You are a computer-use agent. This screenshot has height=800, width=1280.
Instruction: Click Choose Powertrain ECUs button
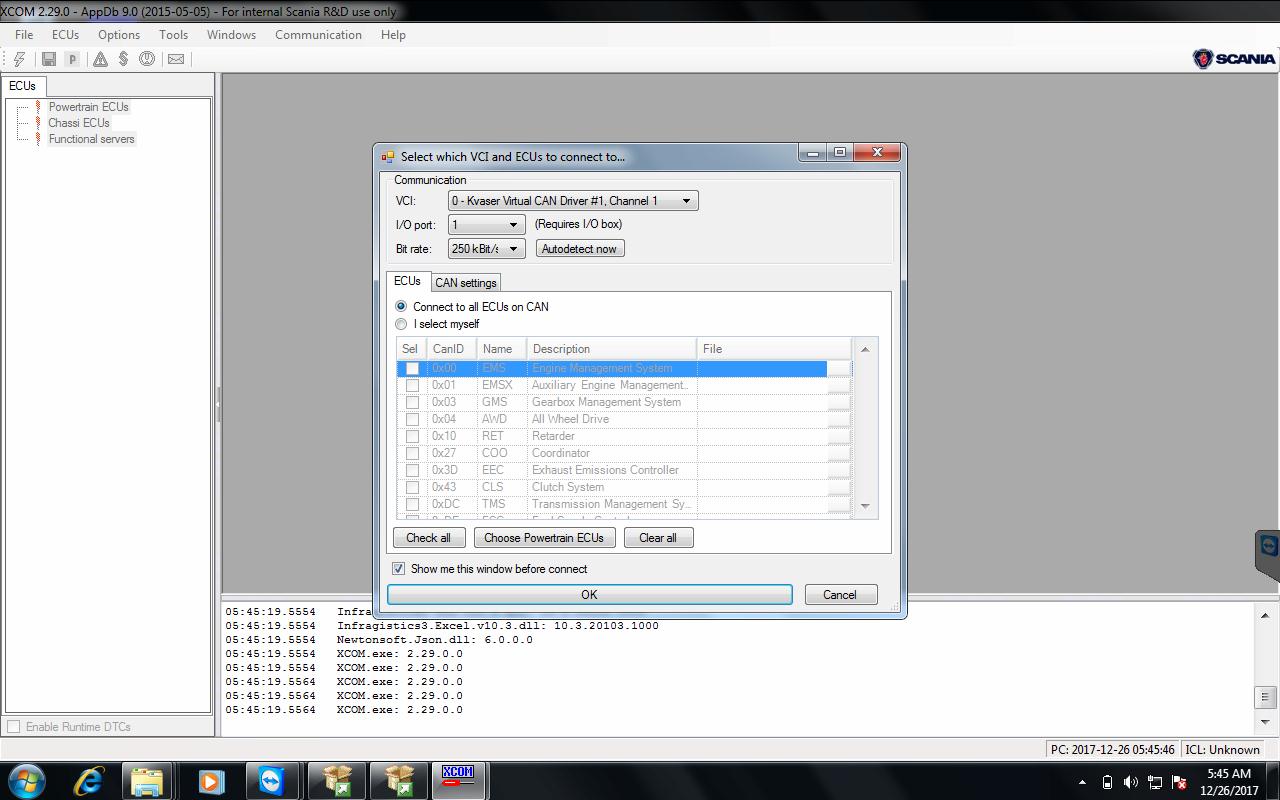(x=544, y=538)
